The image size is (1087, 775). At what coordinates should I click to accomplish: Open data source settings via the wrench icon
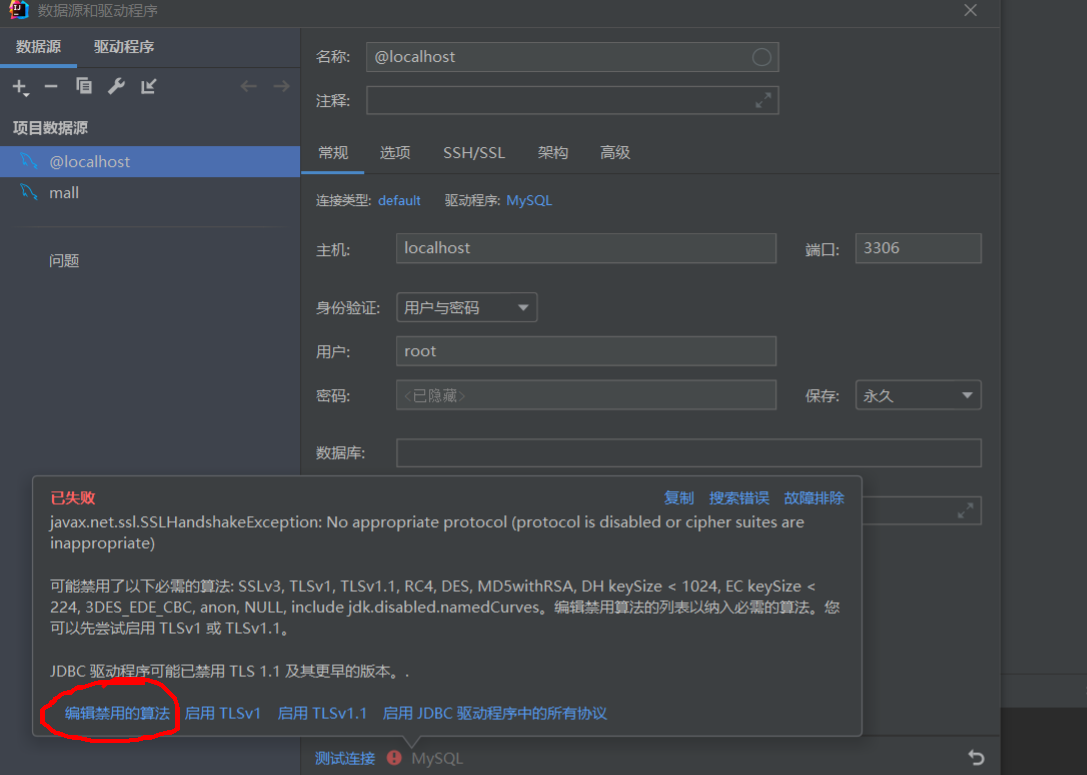coord(117,87)
